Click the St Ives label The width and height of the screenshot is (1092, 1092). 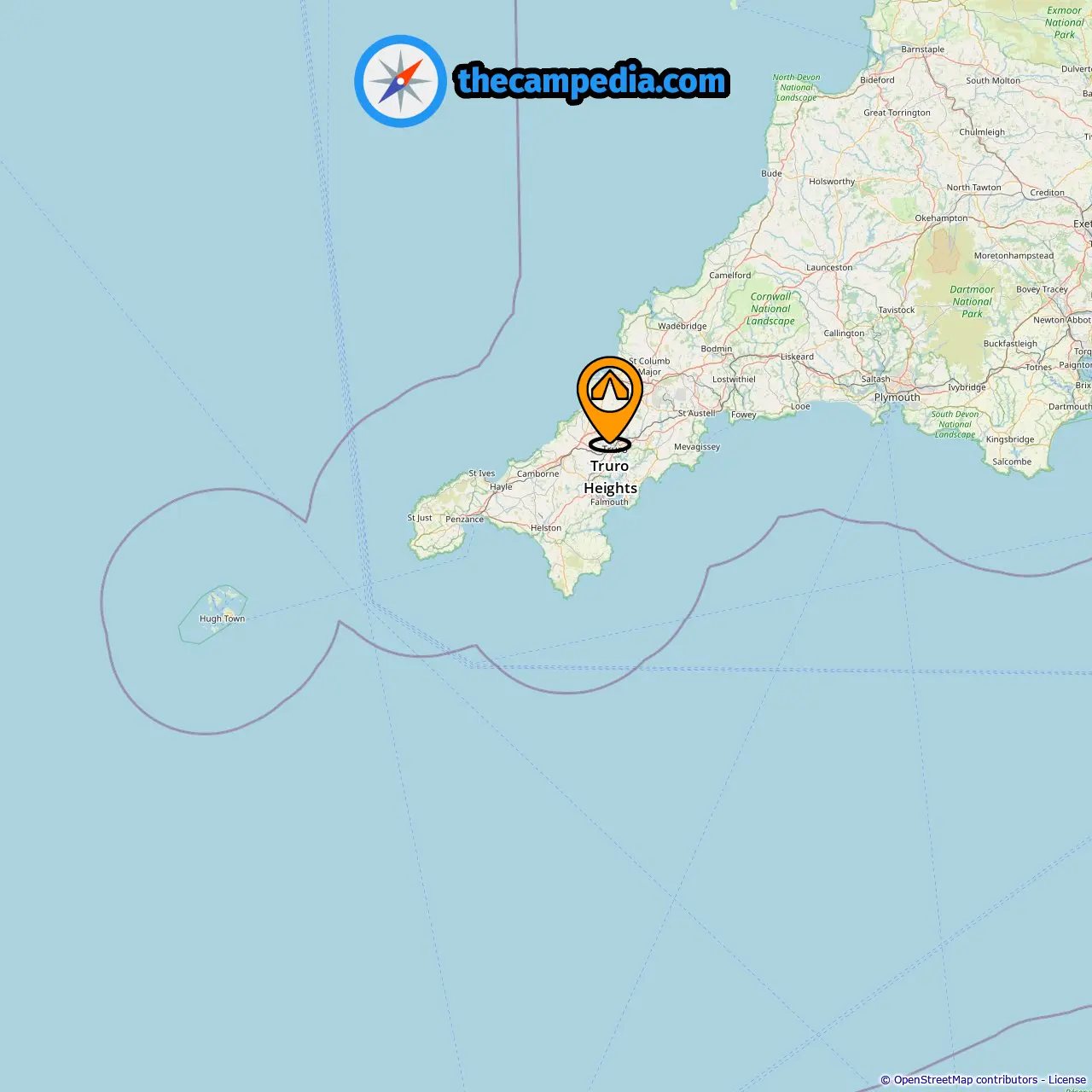(x=482, y=473)
